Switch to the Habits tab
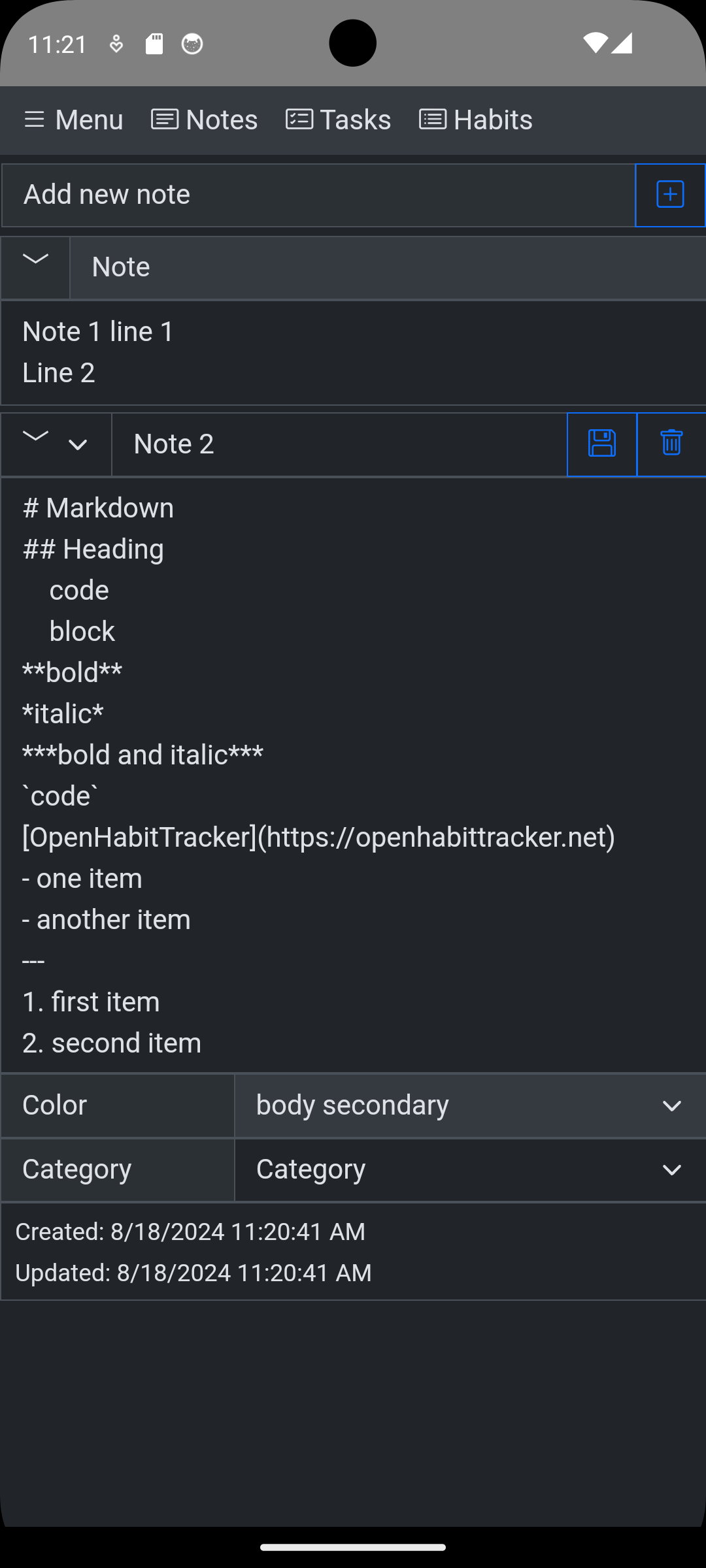Viewport: 706px width, 1568px height. (476, 120)
